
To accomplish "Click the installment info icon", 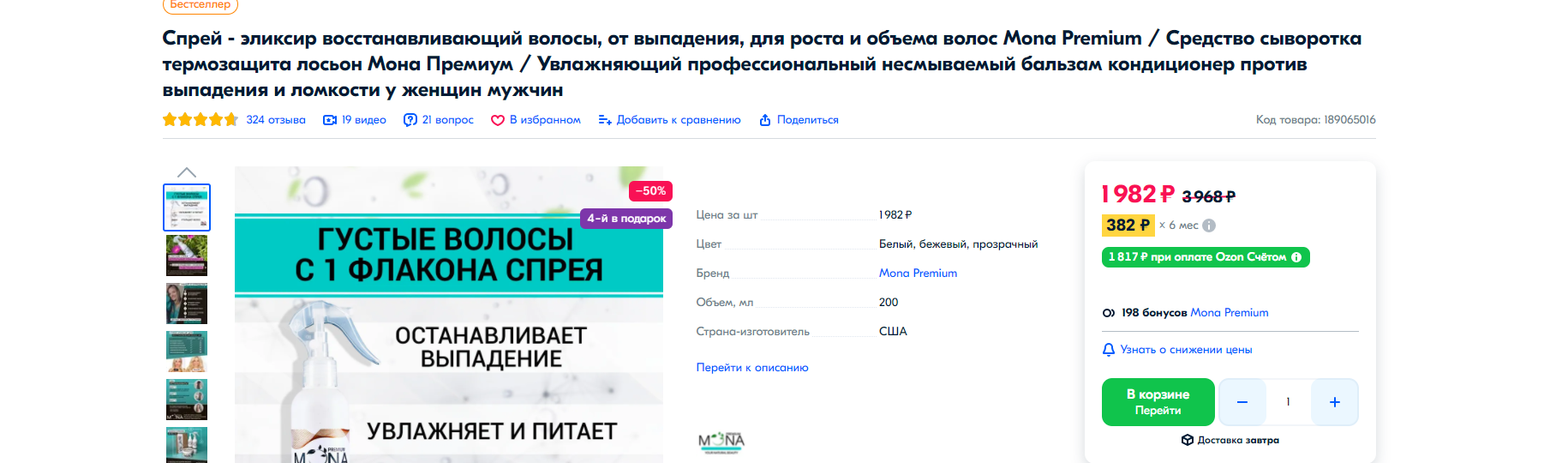I will click(x=1209, y=225).
